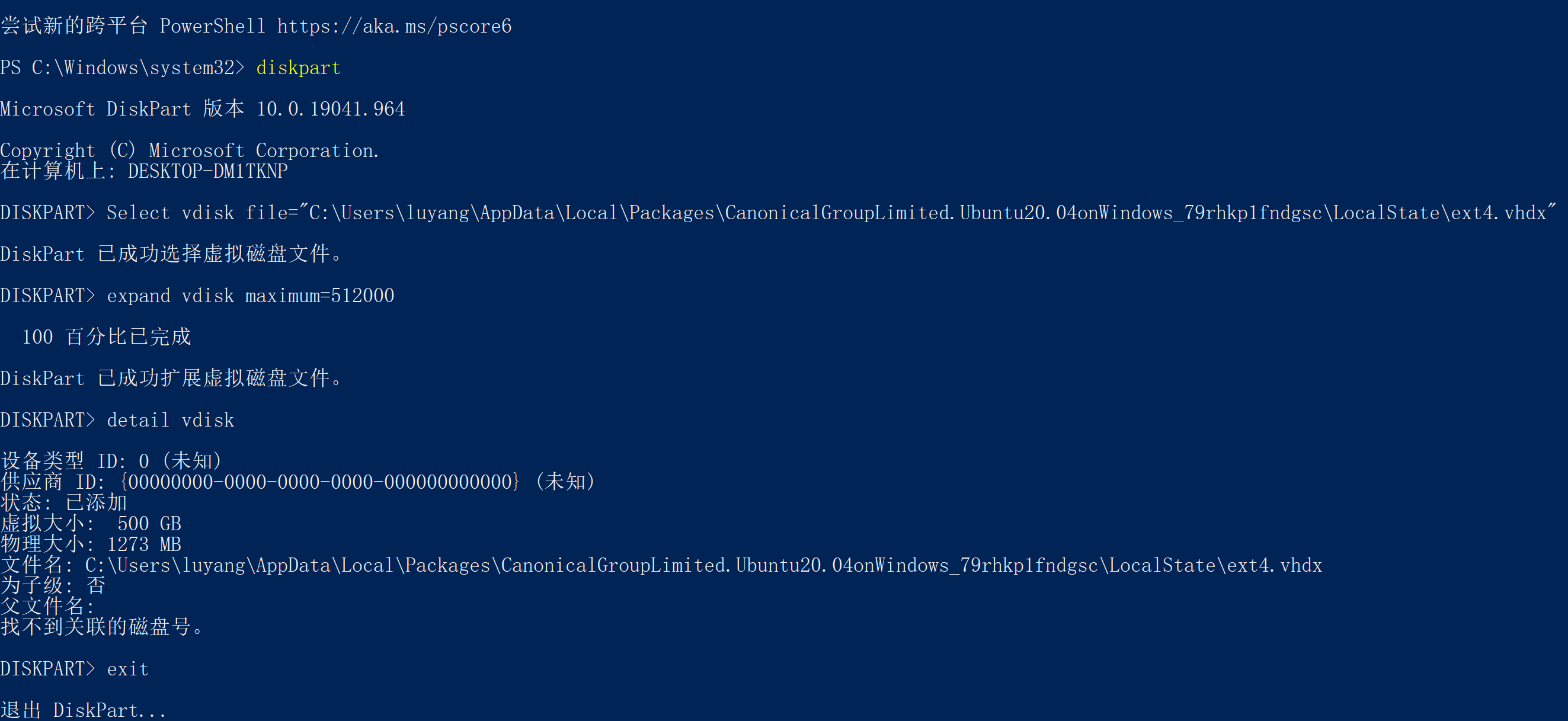The image size is (1568, 721).
Task: Click the file name path in vdisk details
Action: [x=703, y=565]
